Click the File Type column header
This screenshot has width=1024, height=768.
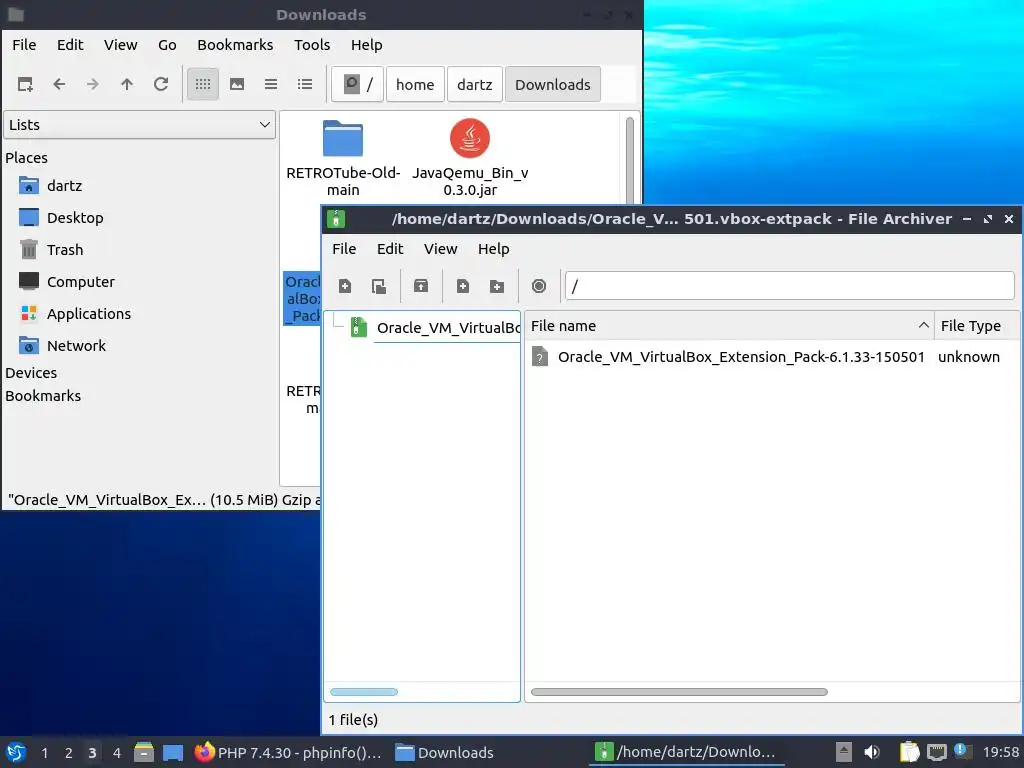click(977, 325)
